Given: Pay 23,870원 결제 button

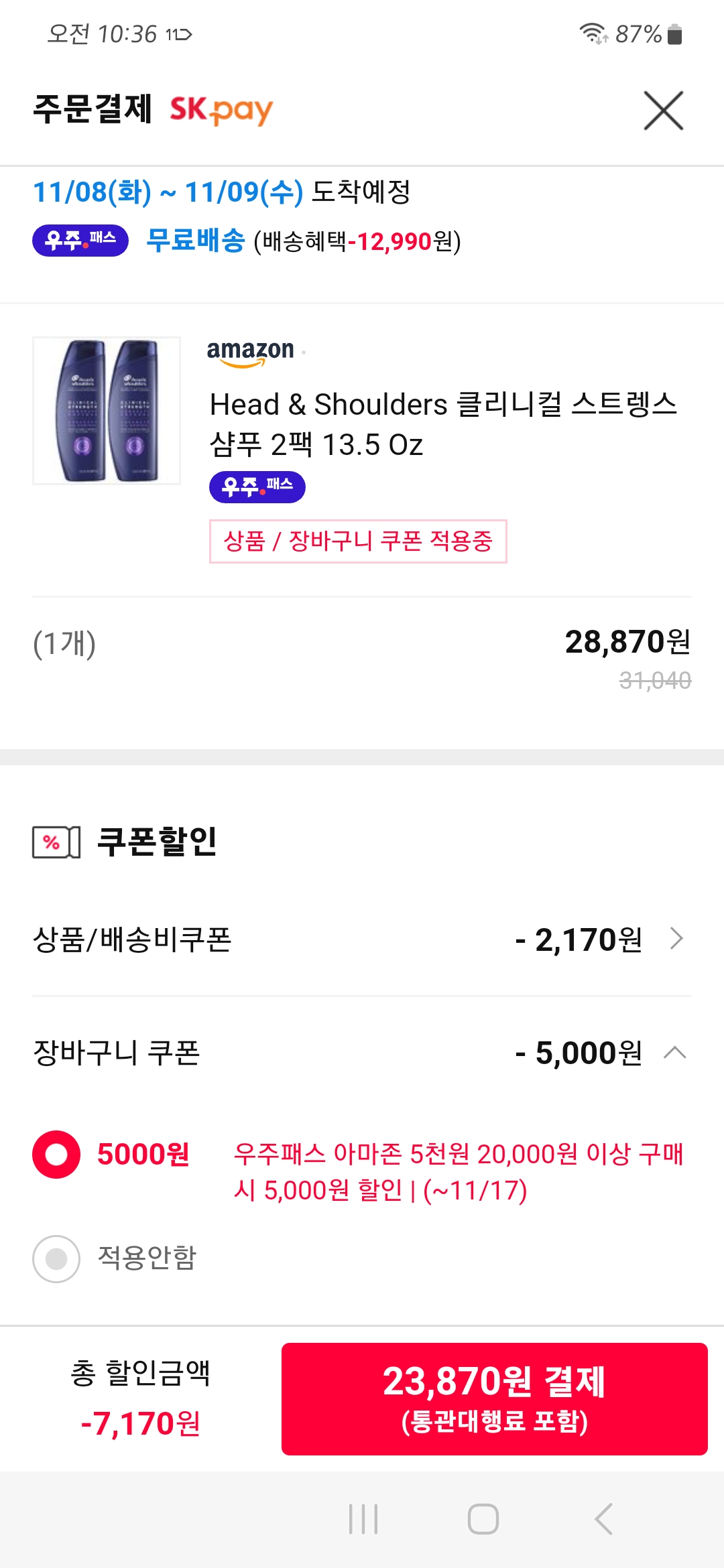Looking at the screenshot, I should coord(495,1398).
